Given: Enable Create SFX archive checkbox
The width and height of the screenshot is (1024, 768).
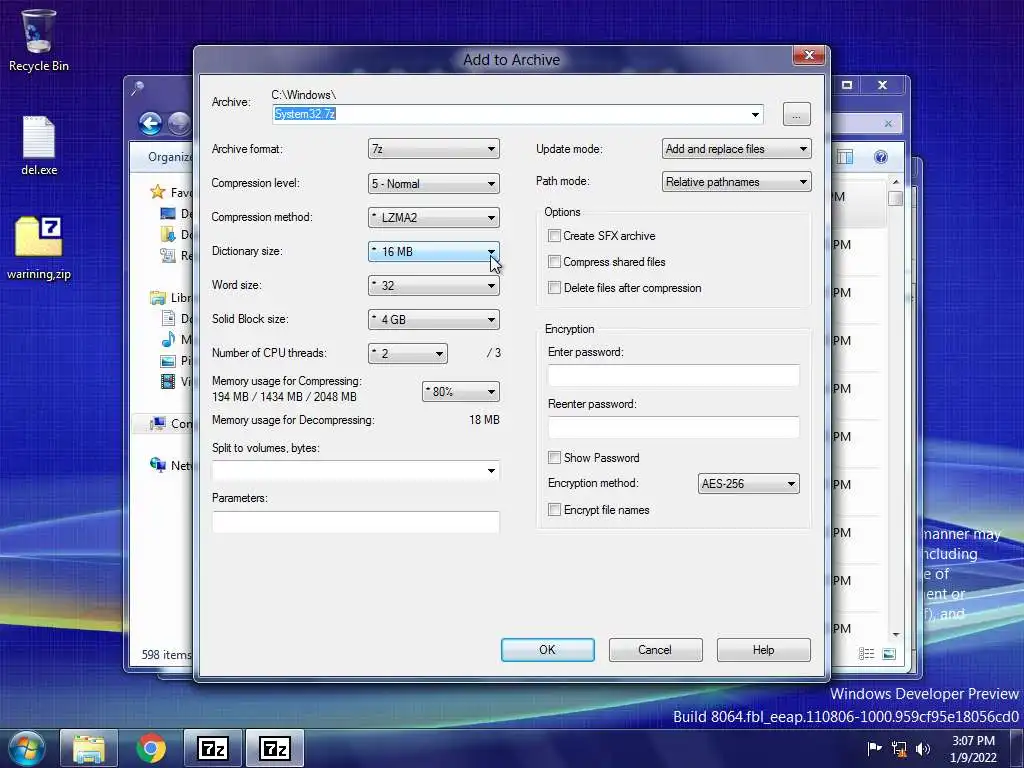Looking at the screenshot, I should pyautogui.click(x=554, y=236).
